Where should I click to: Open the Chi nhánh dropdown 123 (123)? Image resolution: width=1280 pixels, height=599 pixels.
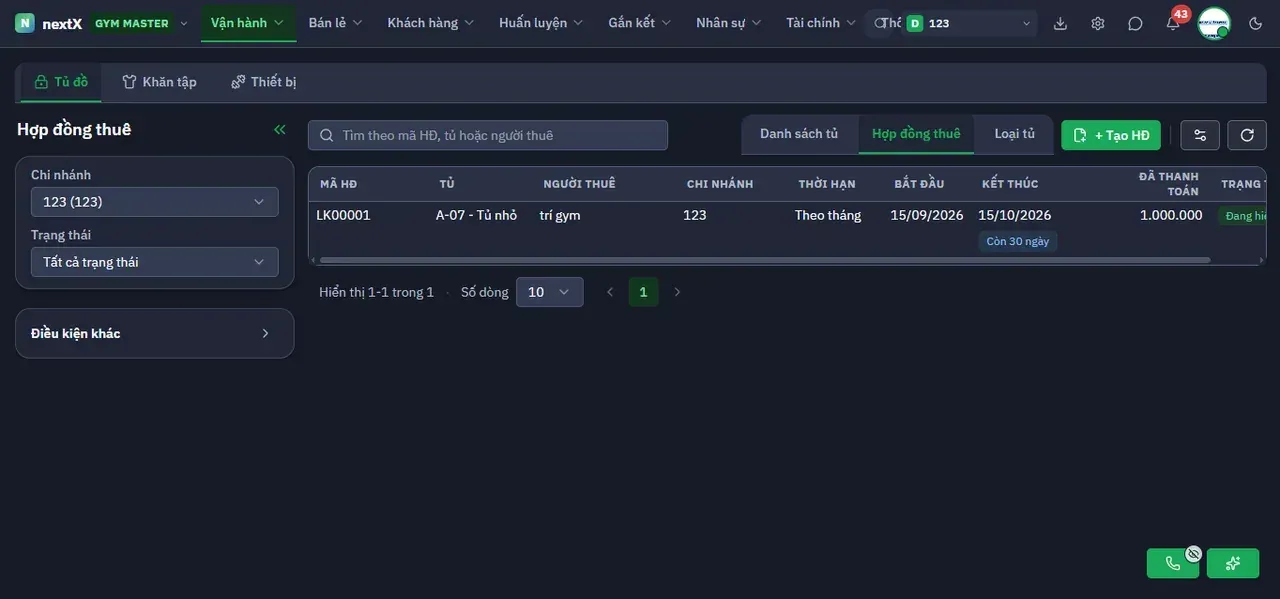pyautogui.click(x=155, y=202)
